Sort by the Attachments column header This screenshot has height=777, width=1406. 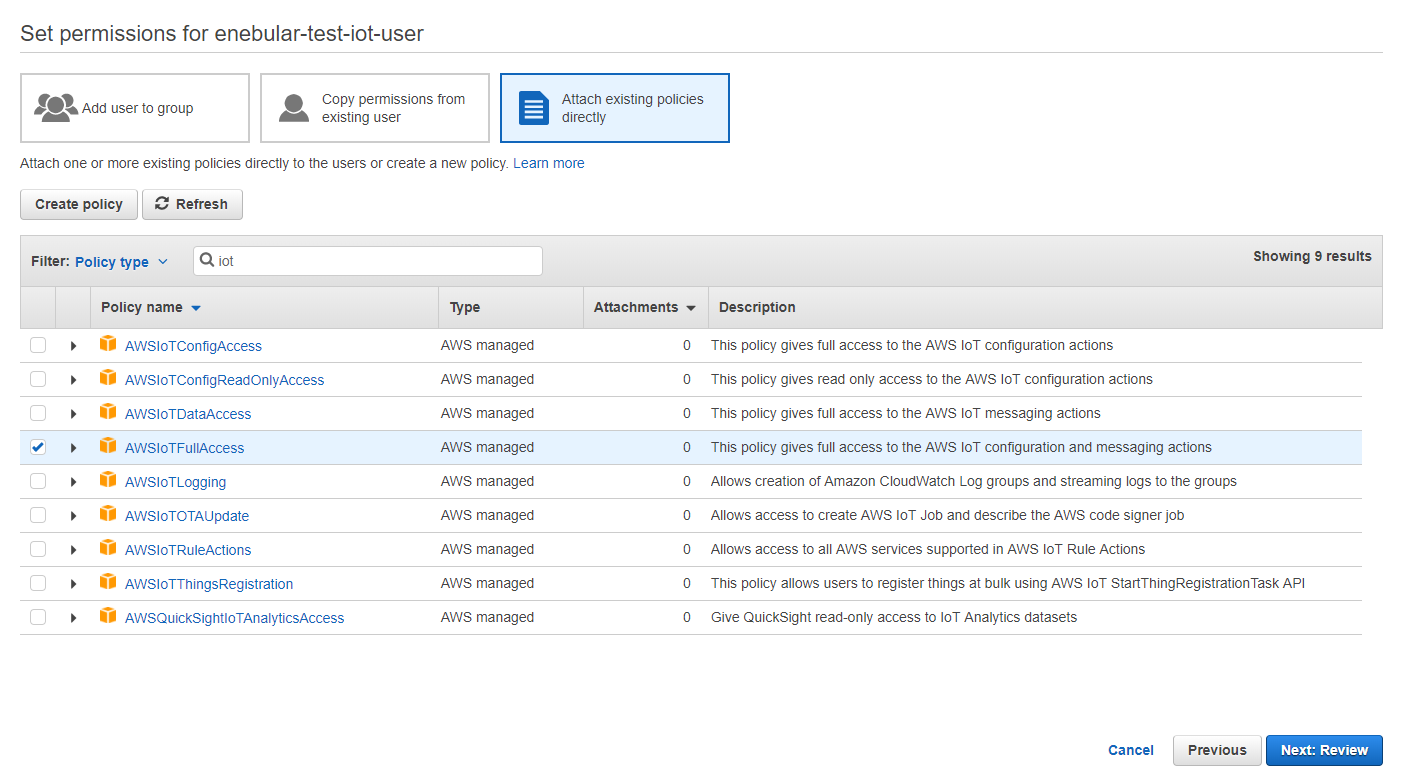(x=644, y=307)
